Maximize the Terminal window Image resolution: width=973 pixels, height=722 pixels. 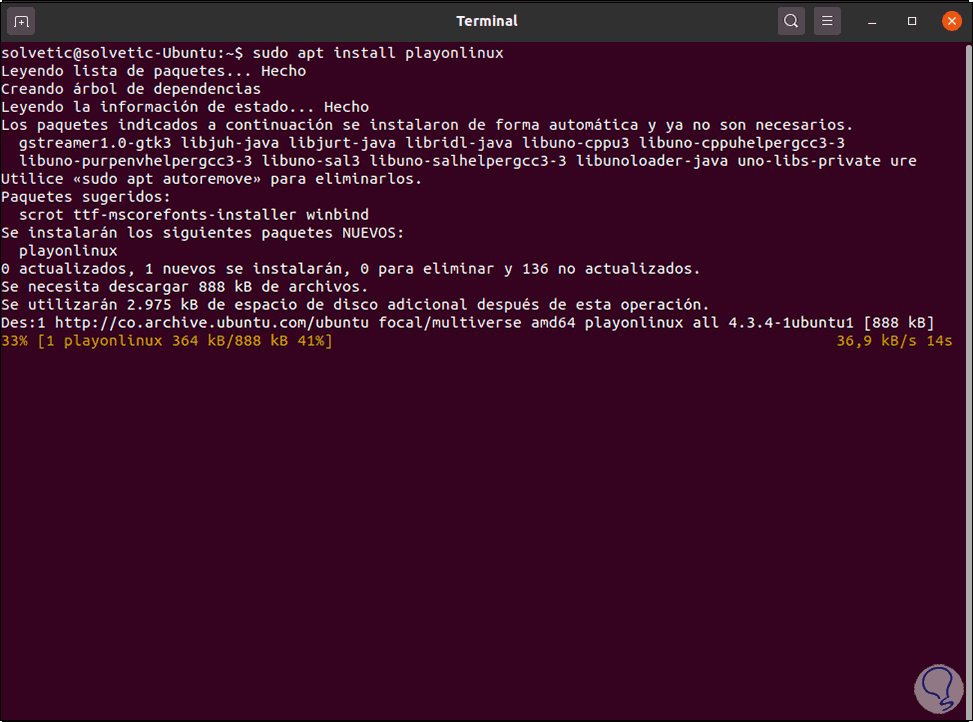pos(912,21)
